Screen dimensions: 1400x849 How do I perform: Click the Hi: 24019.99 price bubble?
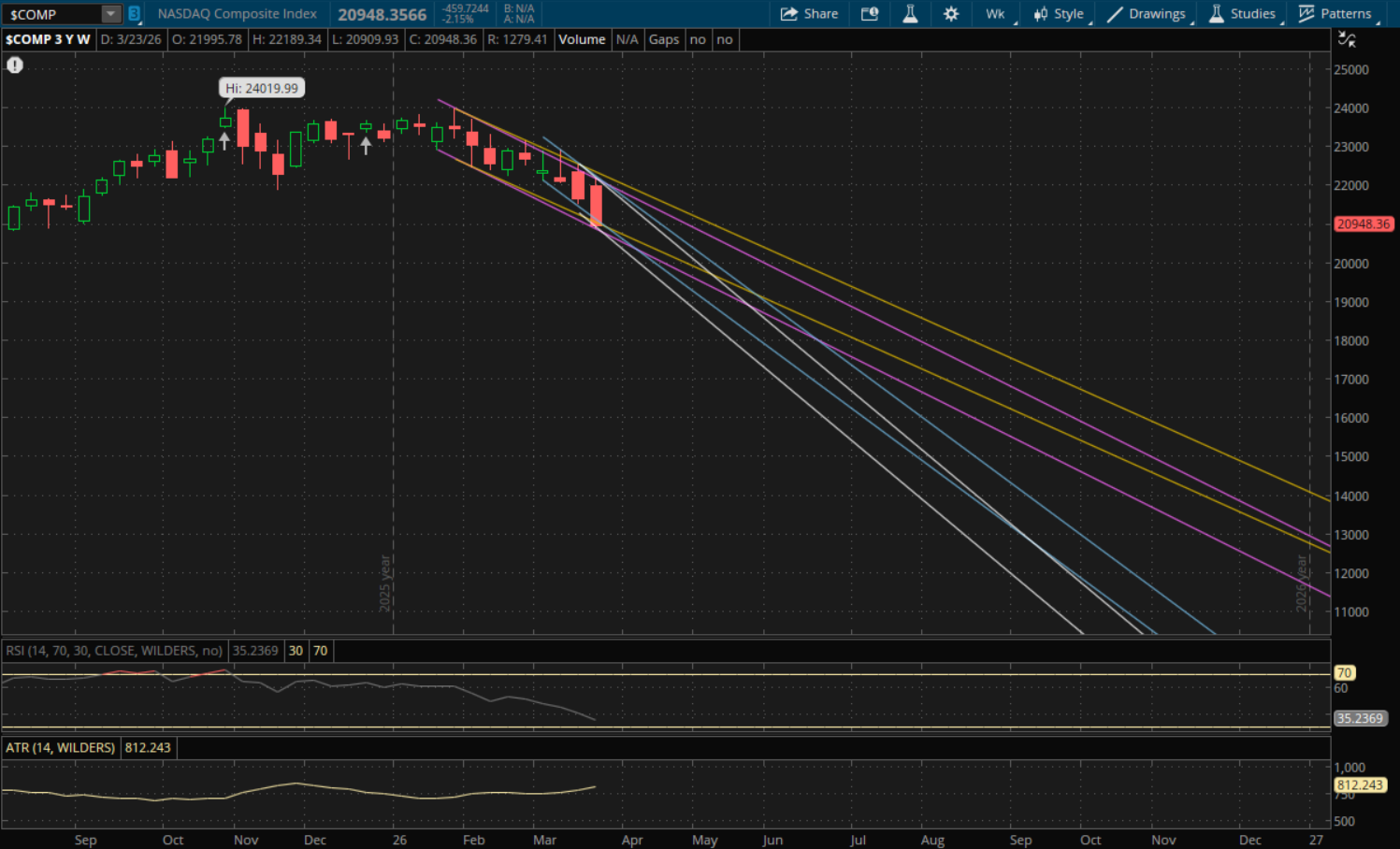262,88
